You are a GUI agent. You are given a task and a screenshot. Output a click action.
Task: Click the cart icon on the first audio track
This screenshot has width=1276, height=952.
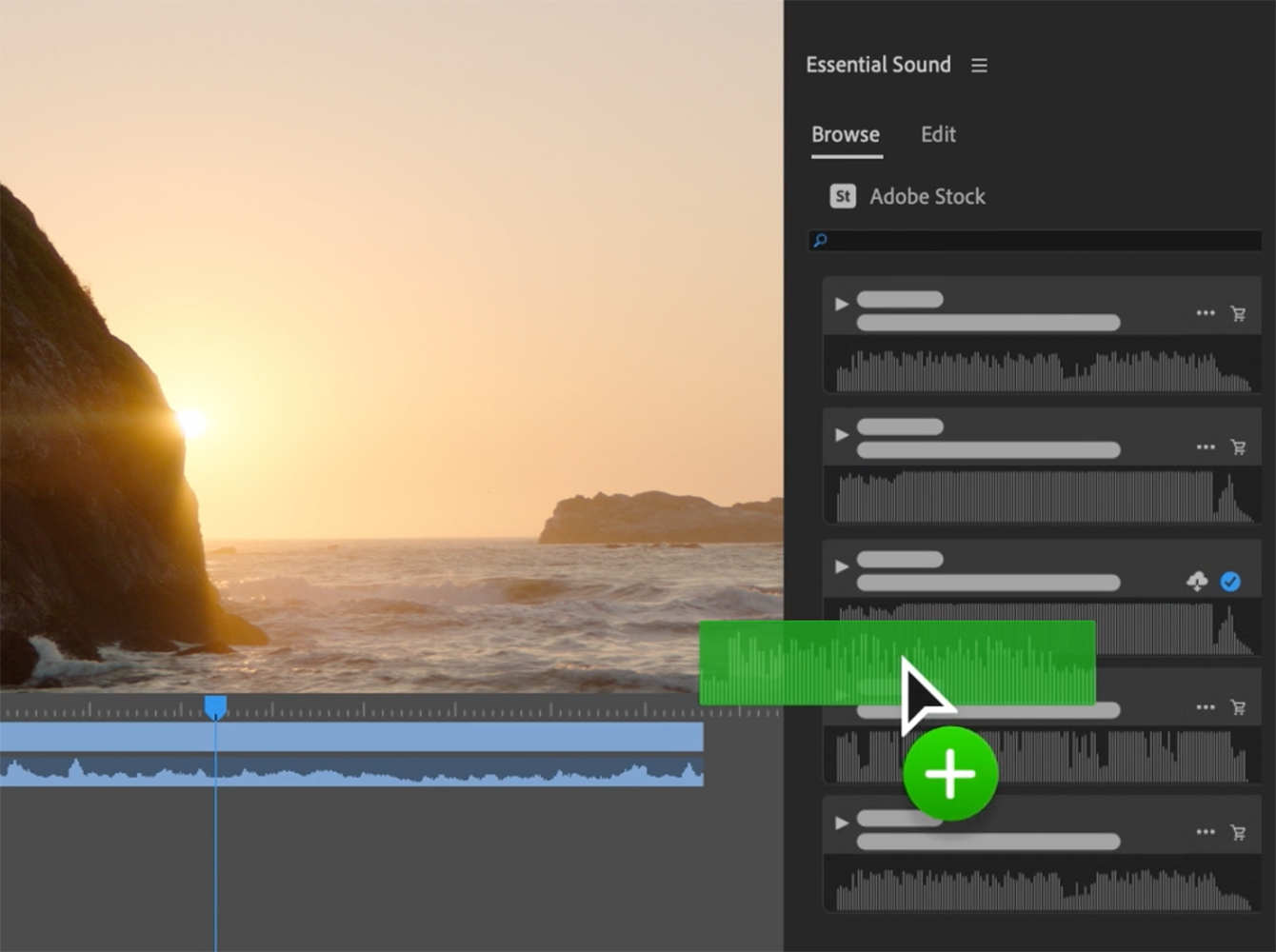point(1238,313)
